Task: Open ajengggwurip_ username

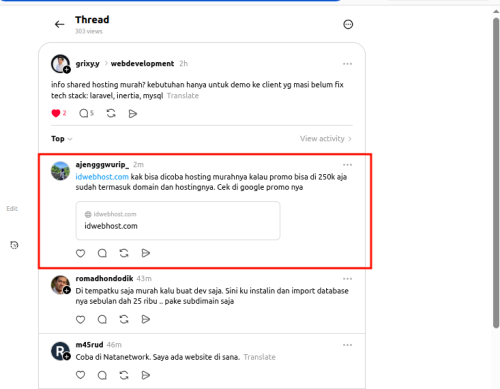Action: (x=102, y=164)
